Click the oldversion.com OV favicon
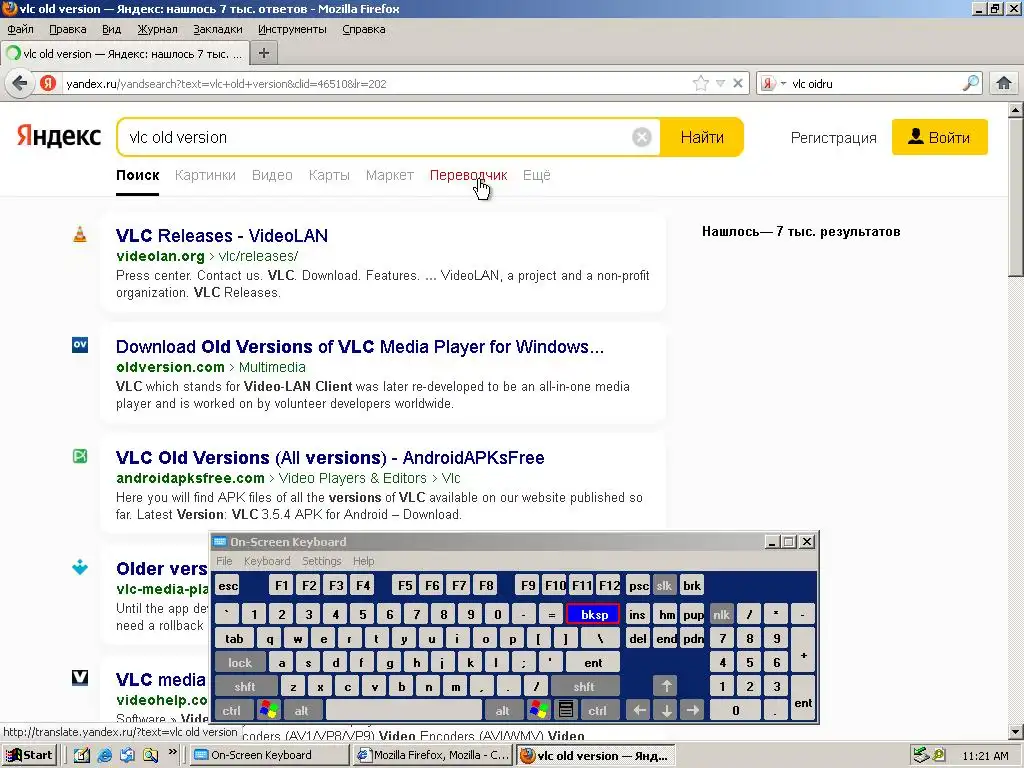1024x768 pixels. (80, 344)
